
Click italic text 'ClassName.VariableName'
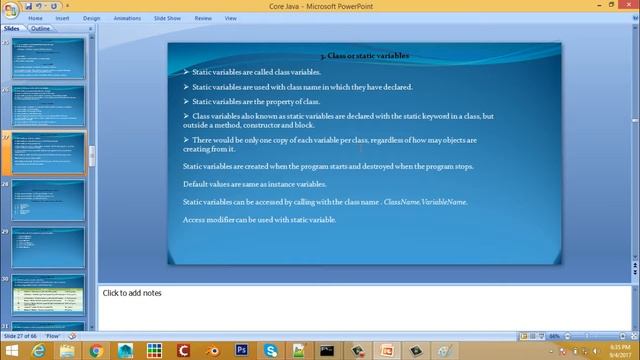point(425,202)
